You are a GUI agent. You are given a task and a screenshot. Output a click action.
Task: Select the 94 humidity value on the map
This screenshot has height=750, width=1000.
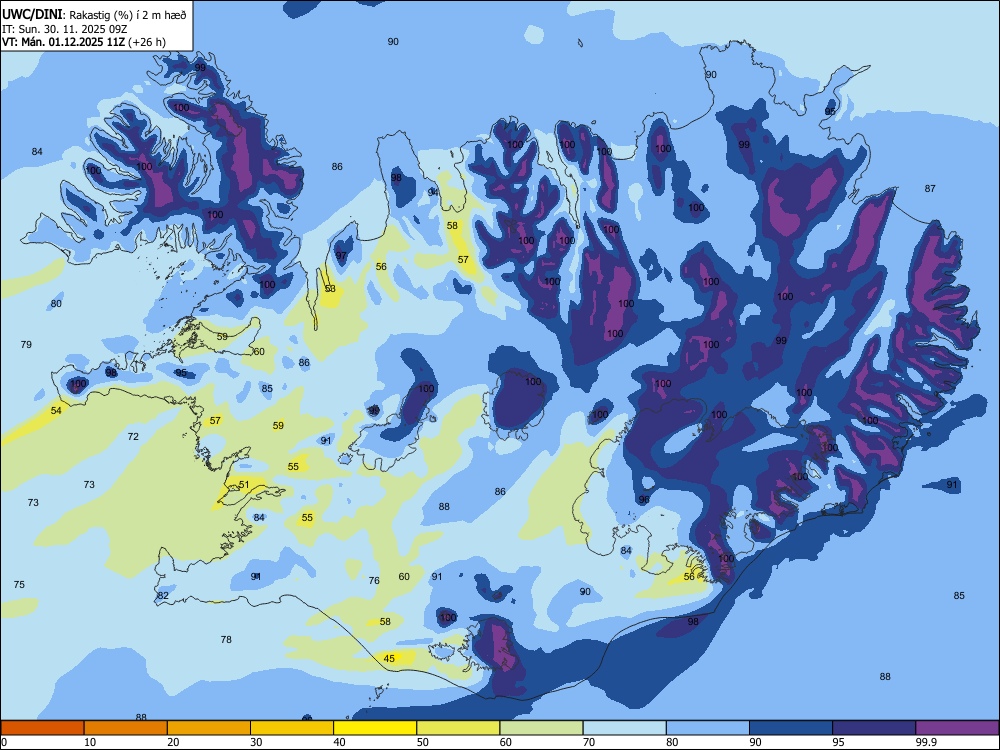pos(433,192)
